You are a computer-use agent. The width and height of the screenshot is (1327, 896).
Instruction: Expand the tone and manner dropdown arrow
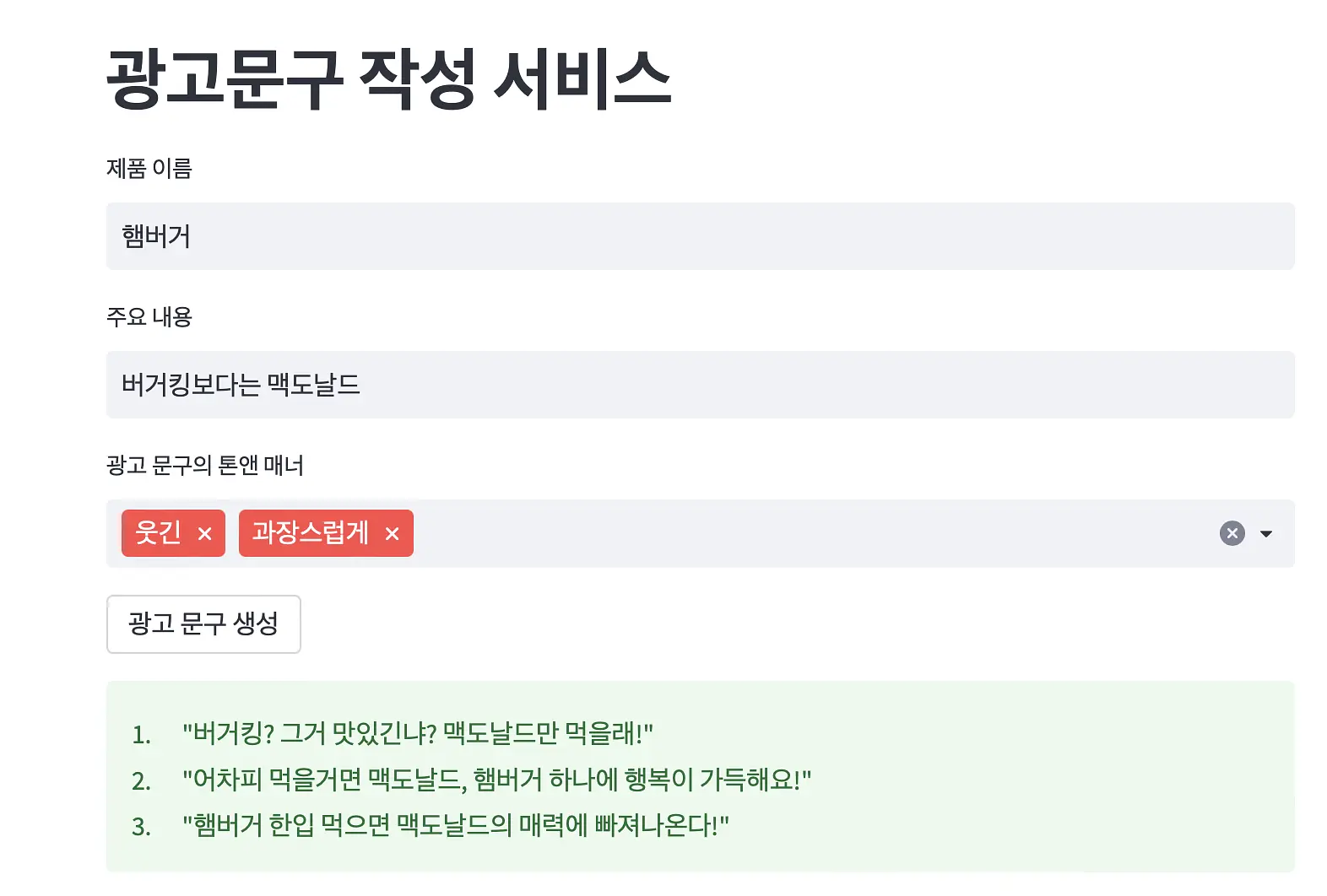pyautogui.click(x=1266, y=533)
